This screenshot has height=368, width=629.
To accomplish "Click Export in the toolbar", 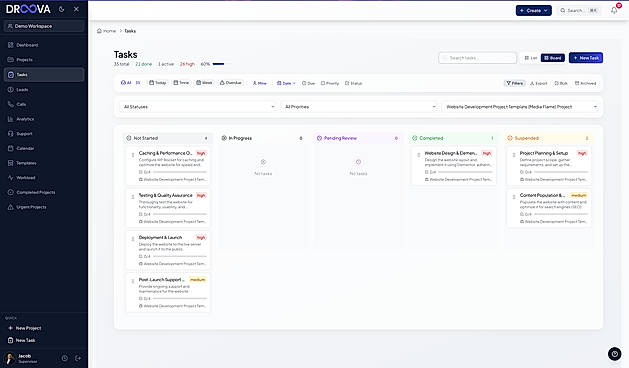I will coord(538,83).
